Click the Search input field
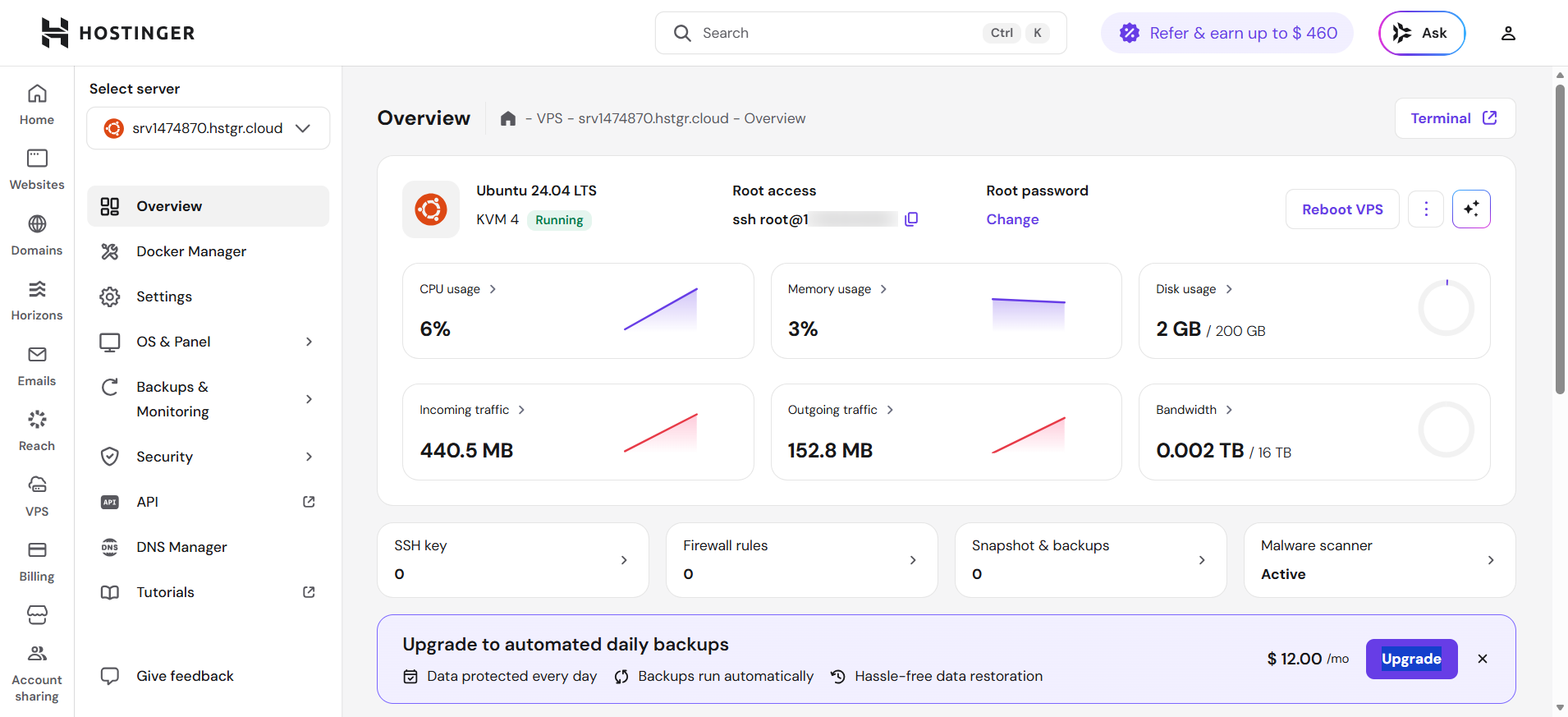 [x=860, y=33]
